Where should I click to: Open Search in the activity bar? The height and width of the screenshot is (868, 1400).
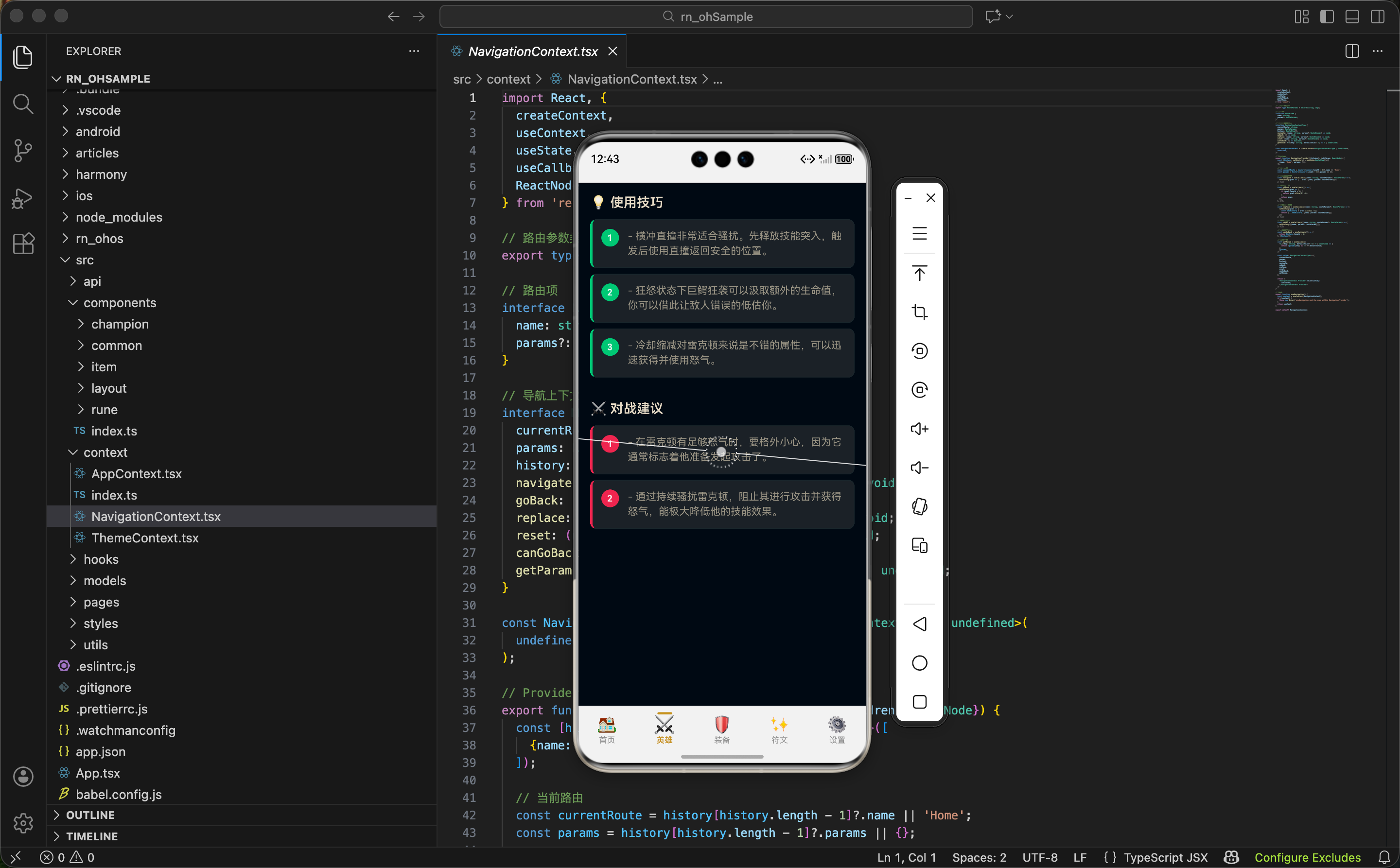pyautogui.click(x=23, y=104)
